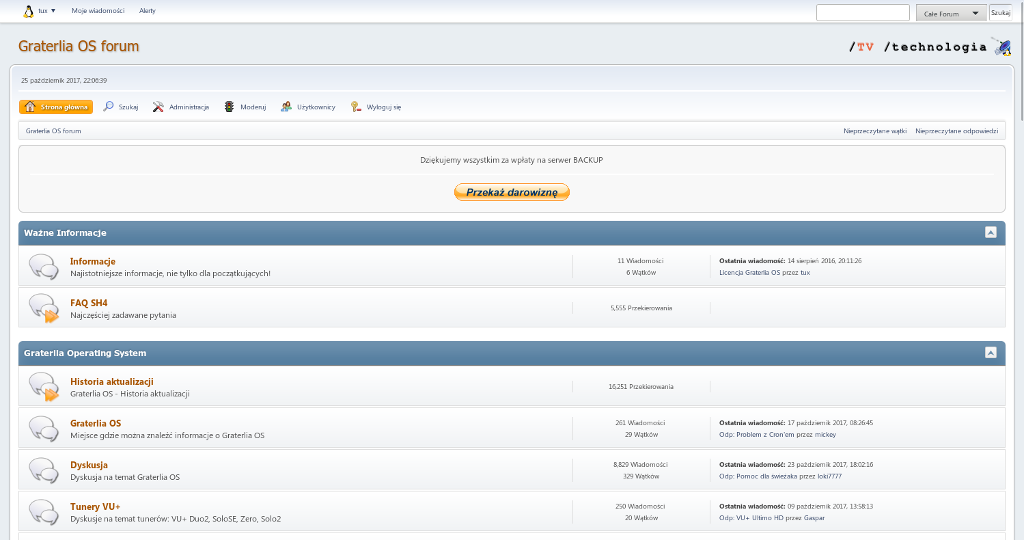Click the Graterlia OS forum title
The width and height of the screenshot is (1024, 540).
coord(78,46)
